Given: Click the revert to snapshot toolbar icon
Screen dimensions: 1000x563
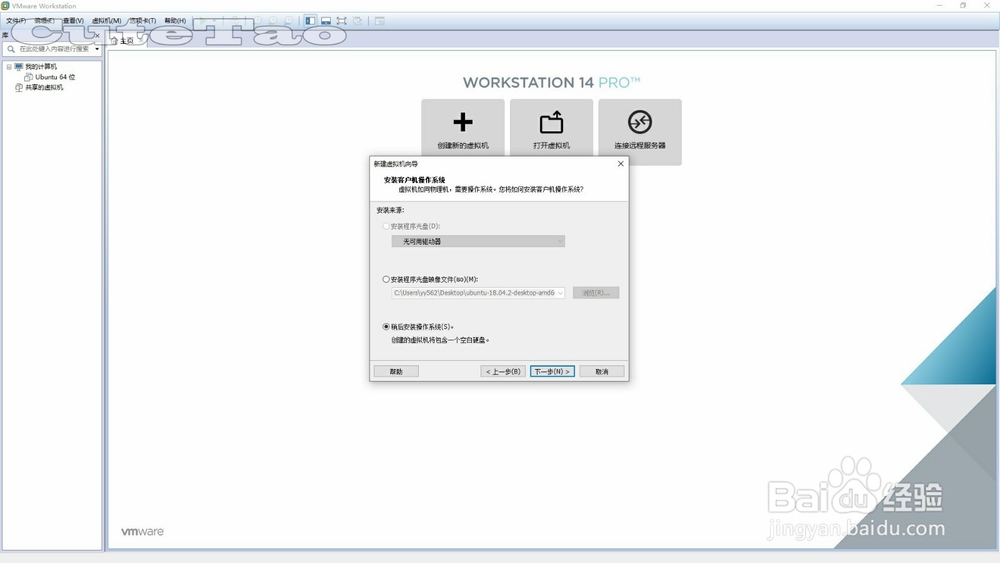Looking at the screenshot, I should point(273,20).
